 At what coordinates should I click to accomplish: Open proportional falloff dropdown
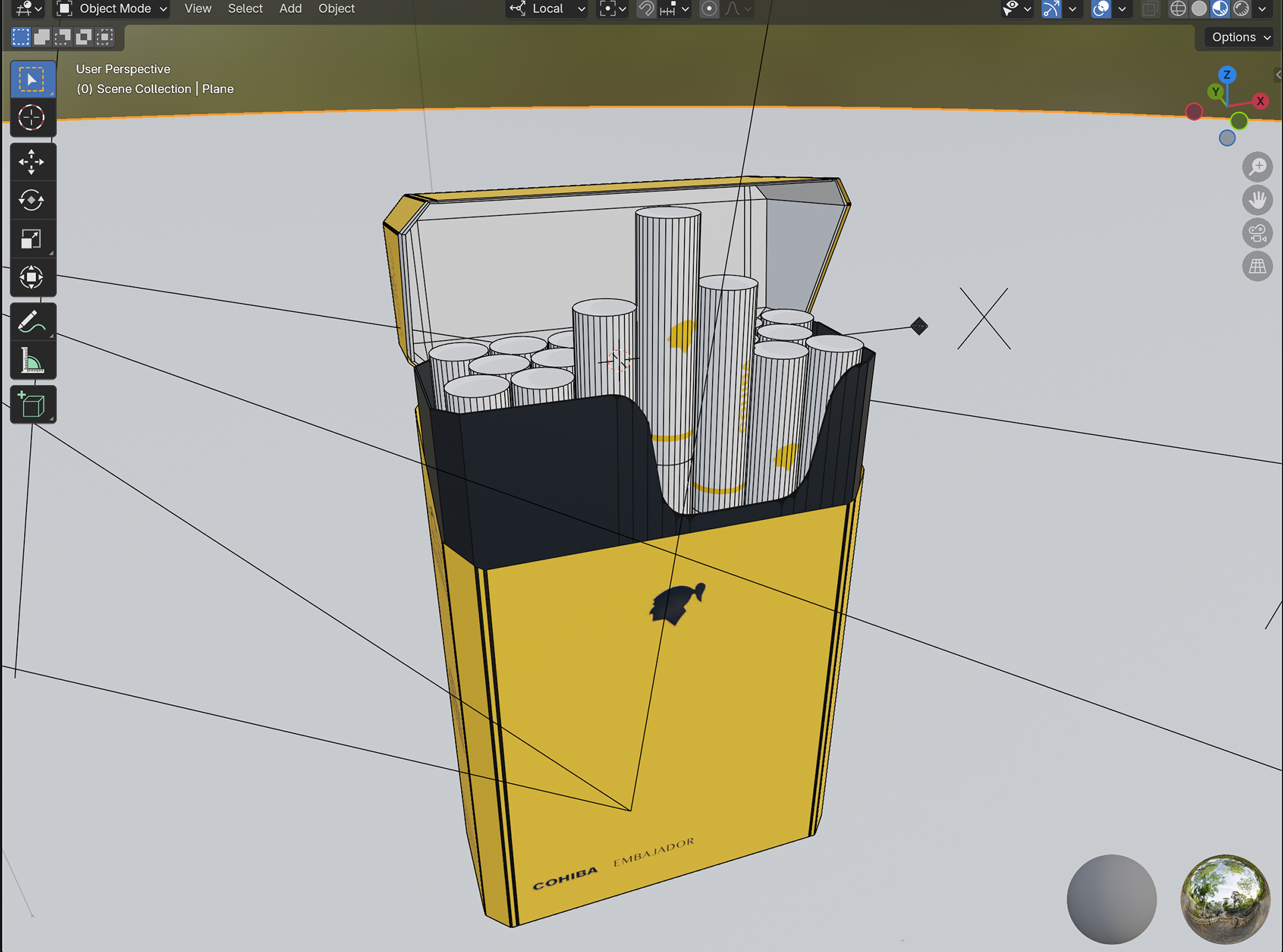(738, 9)
